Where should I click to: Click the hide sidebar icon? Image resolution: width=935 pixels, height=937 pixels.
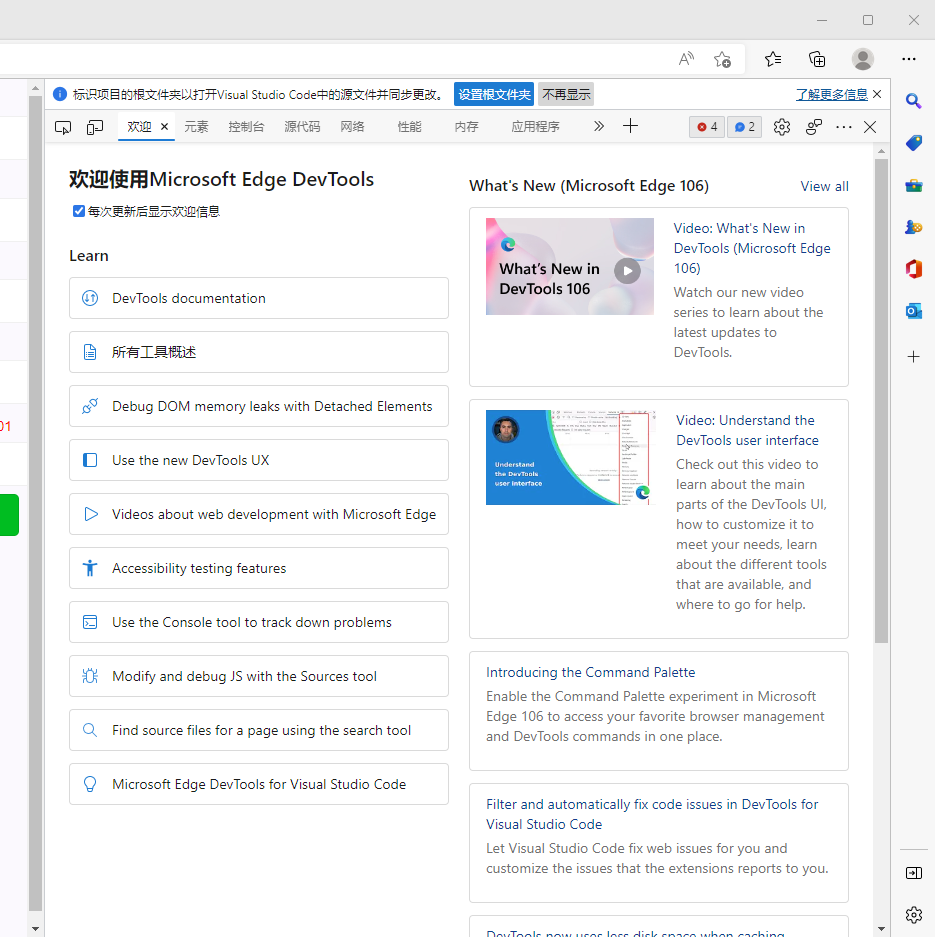[913, 873]
